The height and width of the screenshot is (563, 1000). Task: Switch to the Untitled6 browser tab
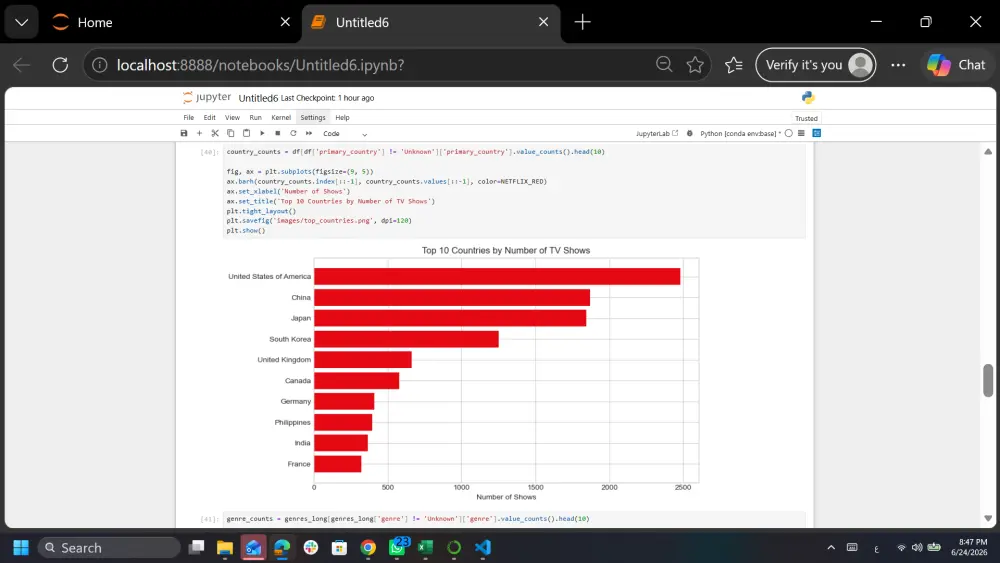(x=430, y=22)
